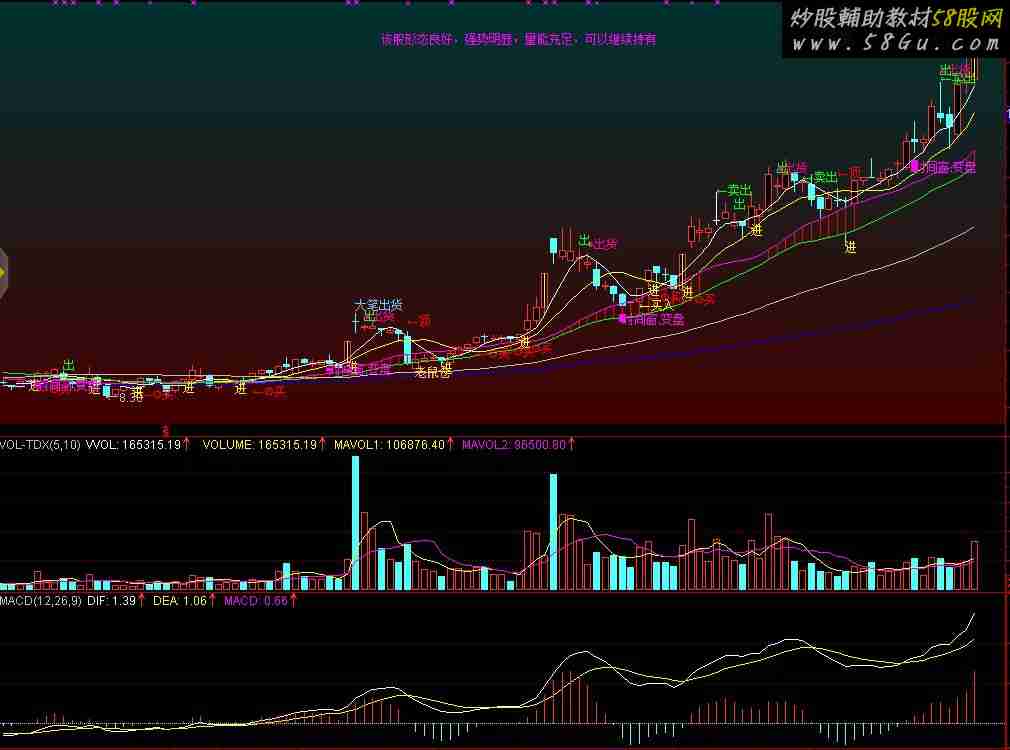Click the purple advisory text at the chart top
Viewport: 1010px width, 750px height.
click(519, 39)
